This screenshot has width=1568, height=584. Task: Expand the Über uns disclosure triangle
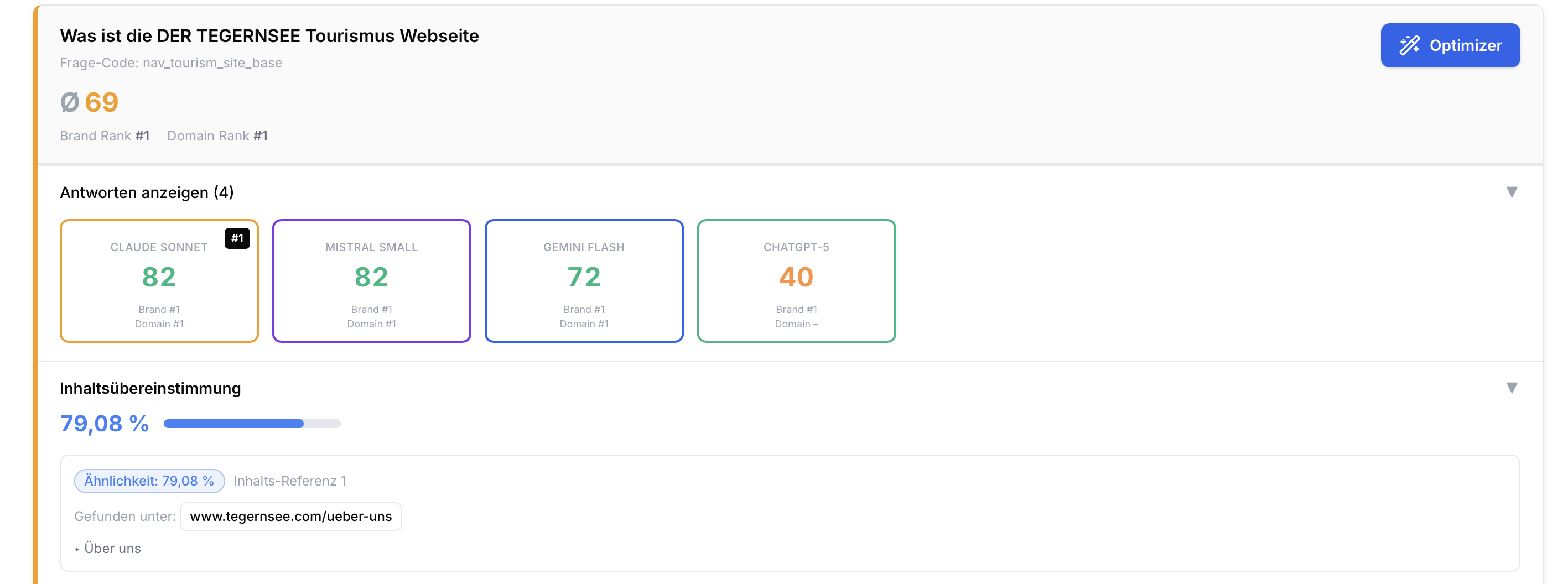click(77, 549)
